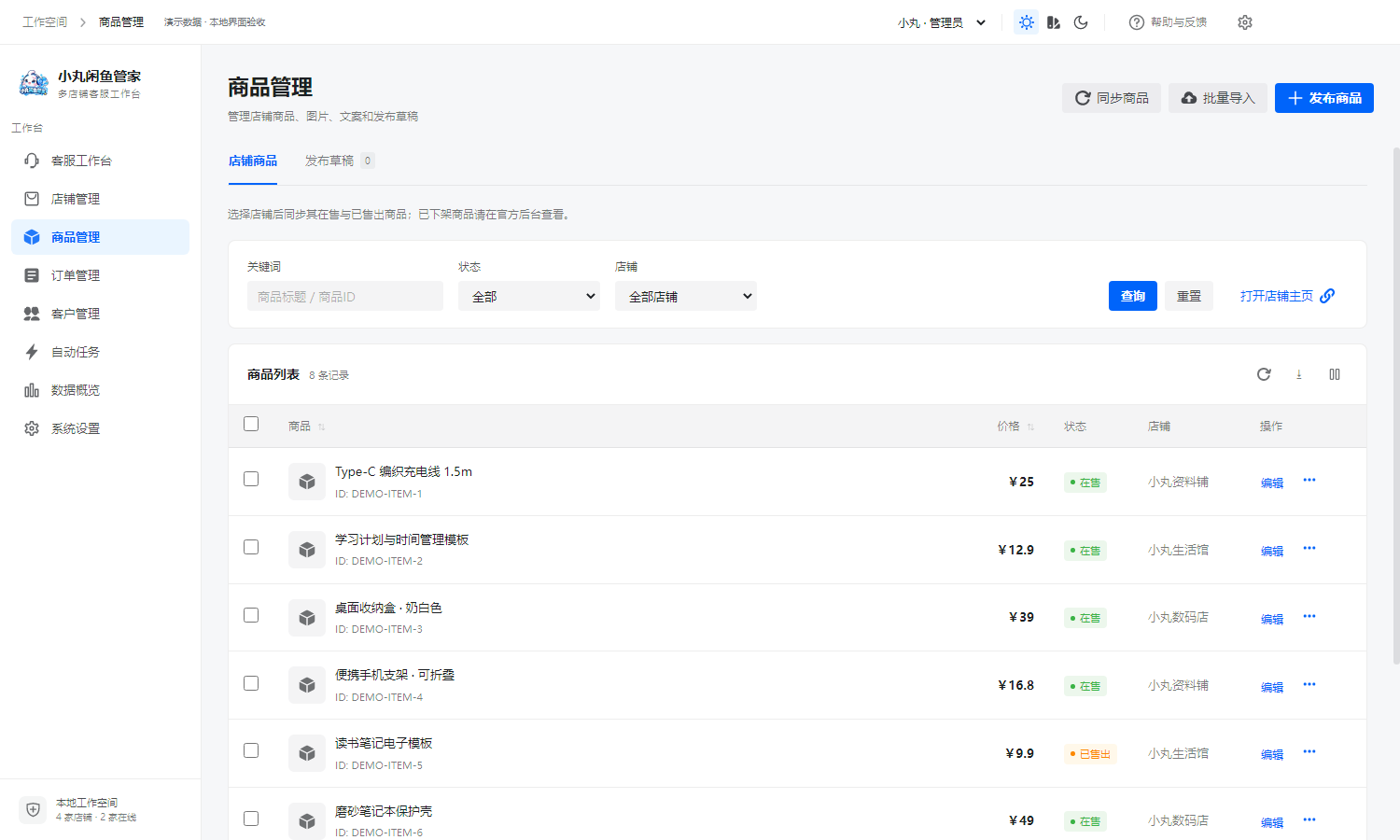
Task: Open more actions for Type-C 编织充电线
Action: point(1309,481)
